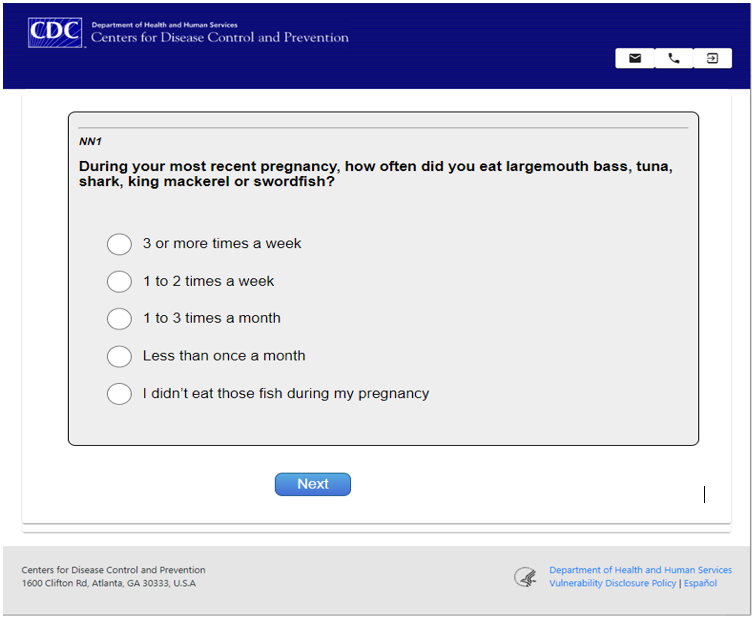Click the CDC Atlanta address in footer

[x=109, y=584]
